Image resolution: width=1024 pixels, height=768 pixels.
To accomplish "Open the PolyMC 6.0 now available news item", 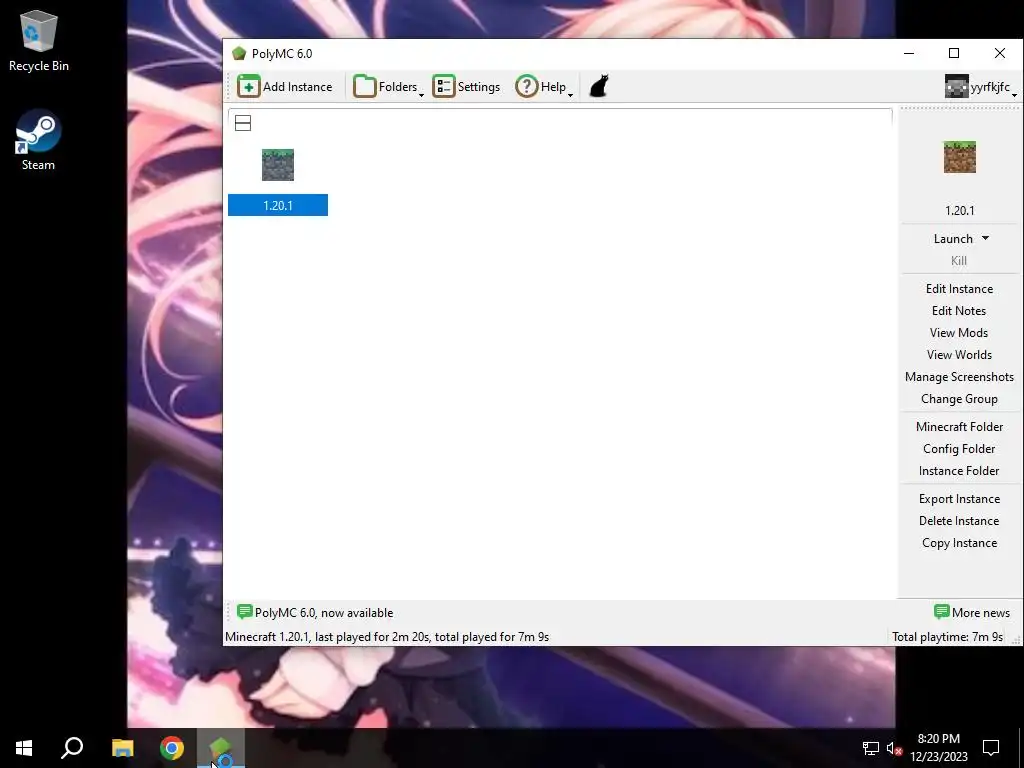I will [315, 613].
